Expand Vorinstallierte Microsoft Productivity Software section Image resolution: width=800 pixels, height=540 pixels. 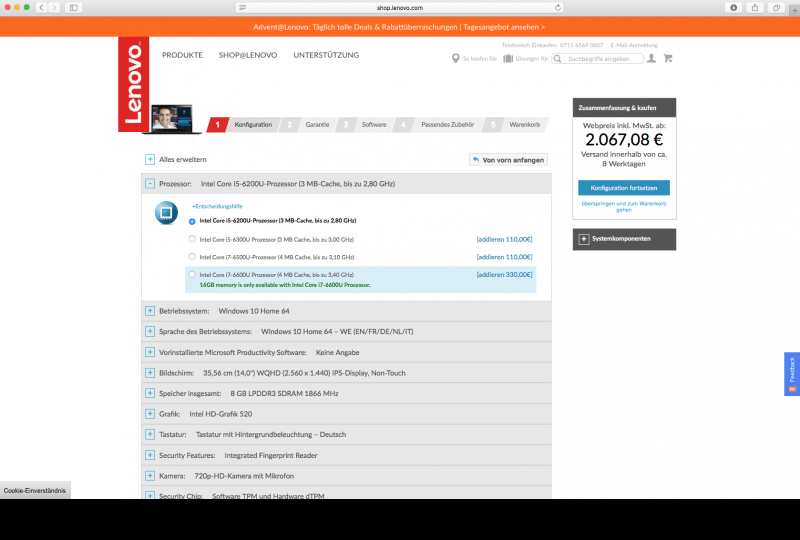(149, 352)
